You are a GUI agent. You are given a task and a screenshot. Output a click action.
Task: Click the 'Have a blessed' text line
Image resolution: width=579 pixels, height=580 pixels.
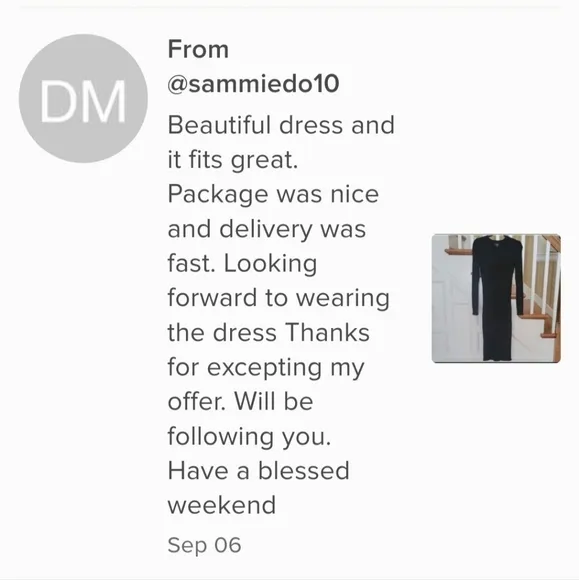(x=259, y=471)
